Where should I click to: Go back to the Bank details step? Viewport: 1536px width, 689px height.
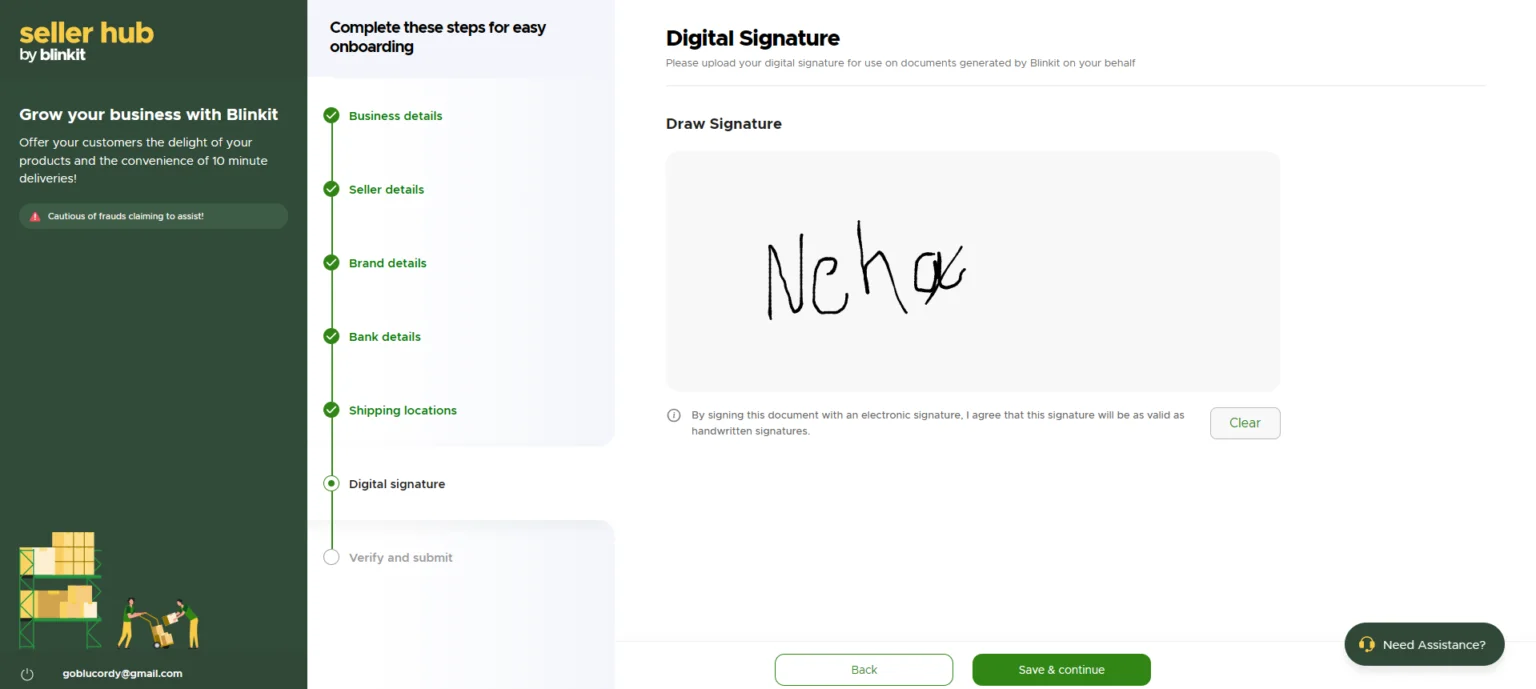(384, 336)
